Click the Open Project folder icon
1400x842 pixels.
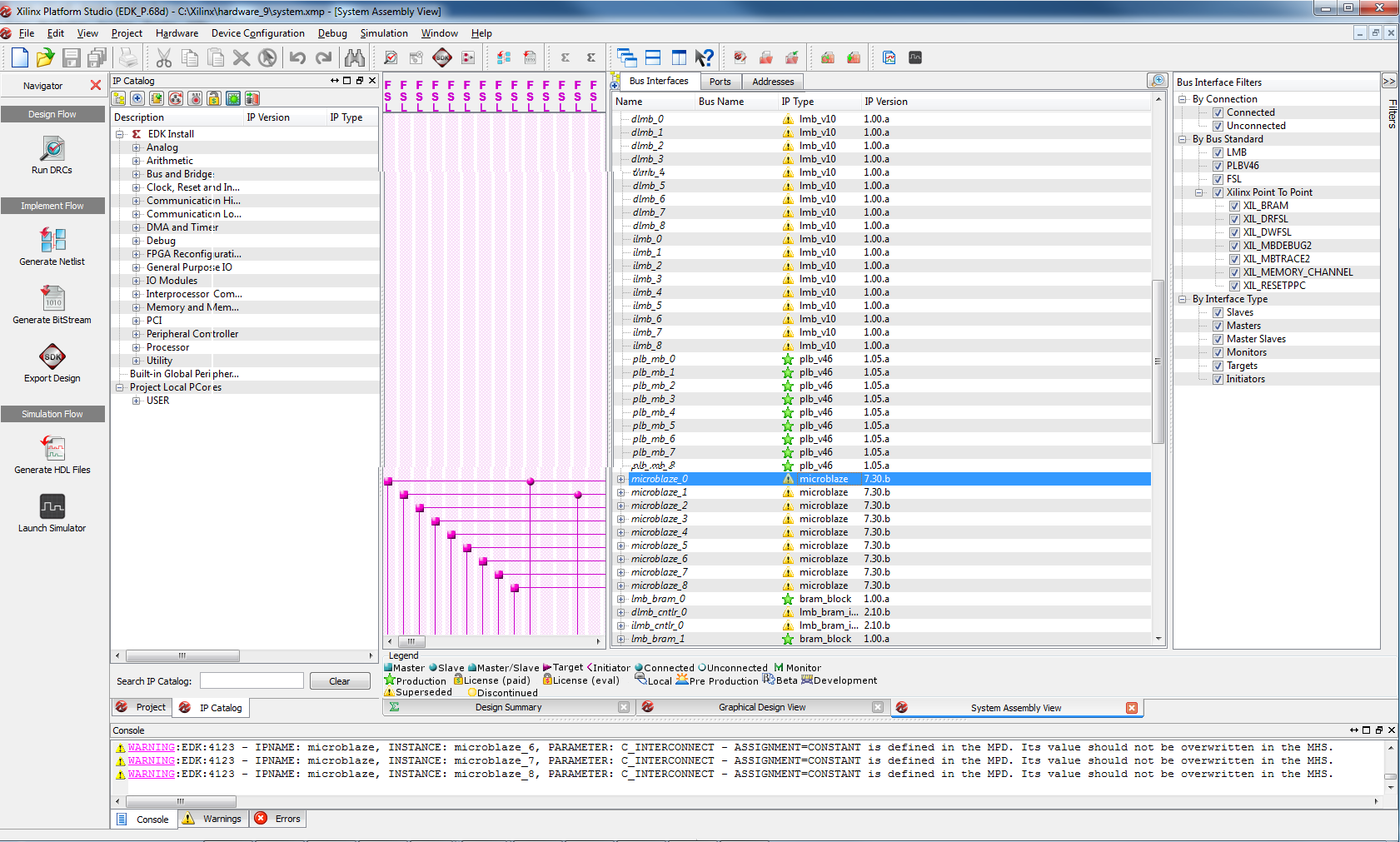45,57
